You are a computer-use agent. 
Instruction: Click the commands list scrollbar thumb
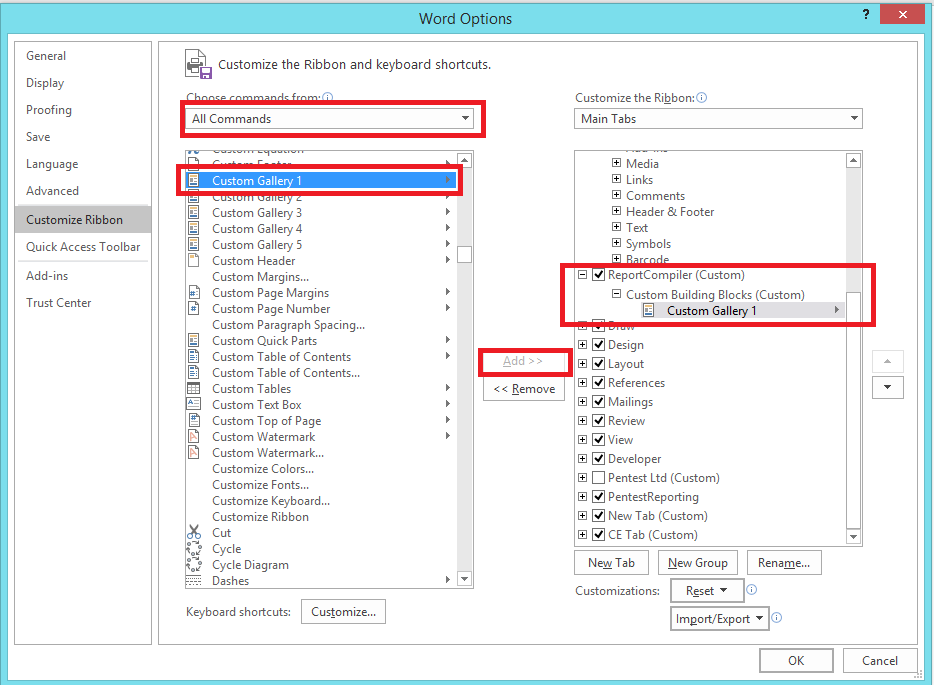464,254
